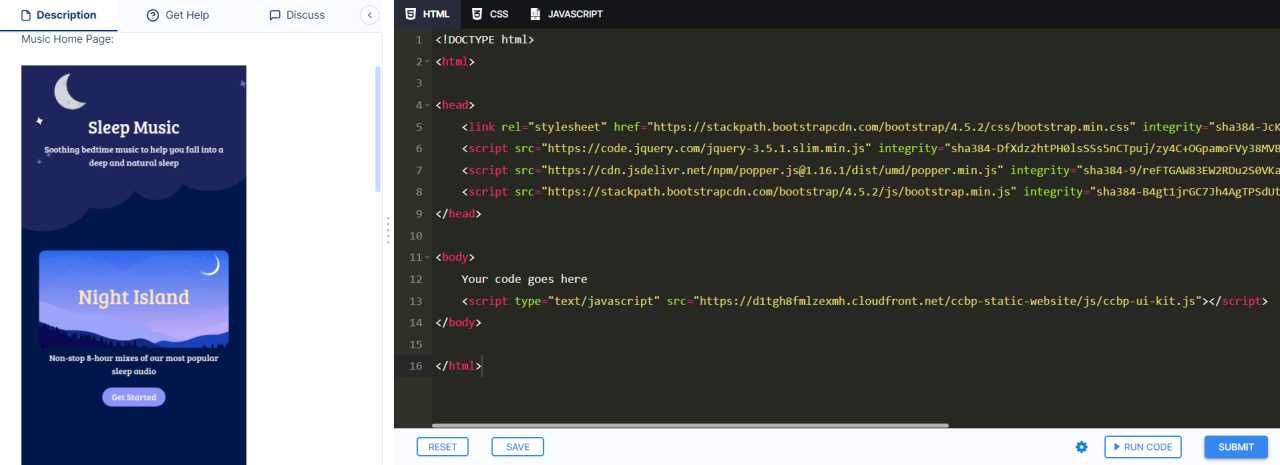Collapse the description panel with the chevron

(x=370, y=15)
